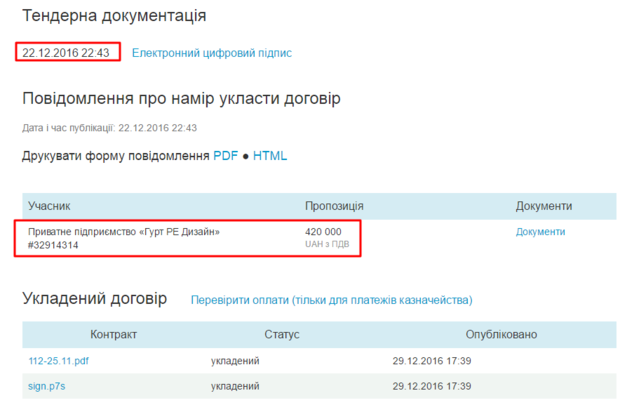Open the Електронний цифровий підпис link
Viewport: 620px width, 412px height.
point(212,52)
